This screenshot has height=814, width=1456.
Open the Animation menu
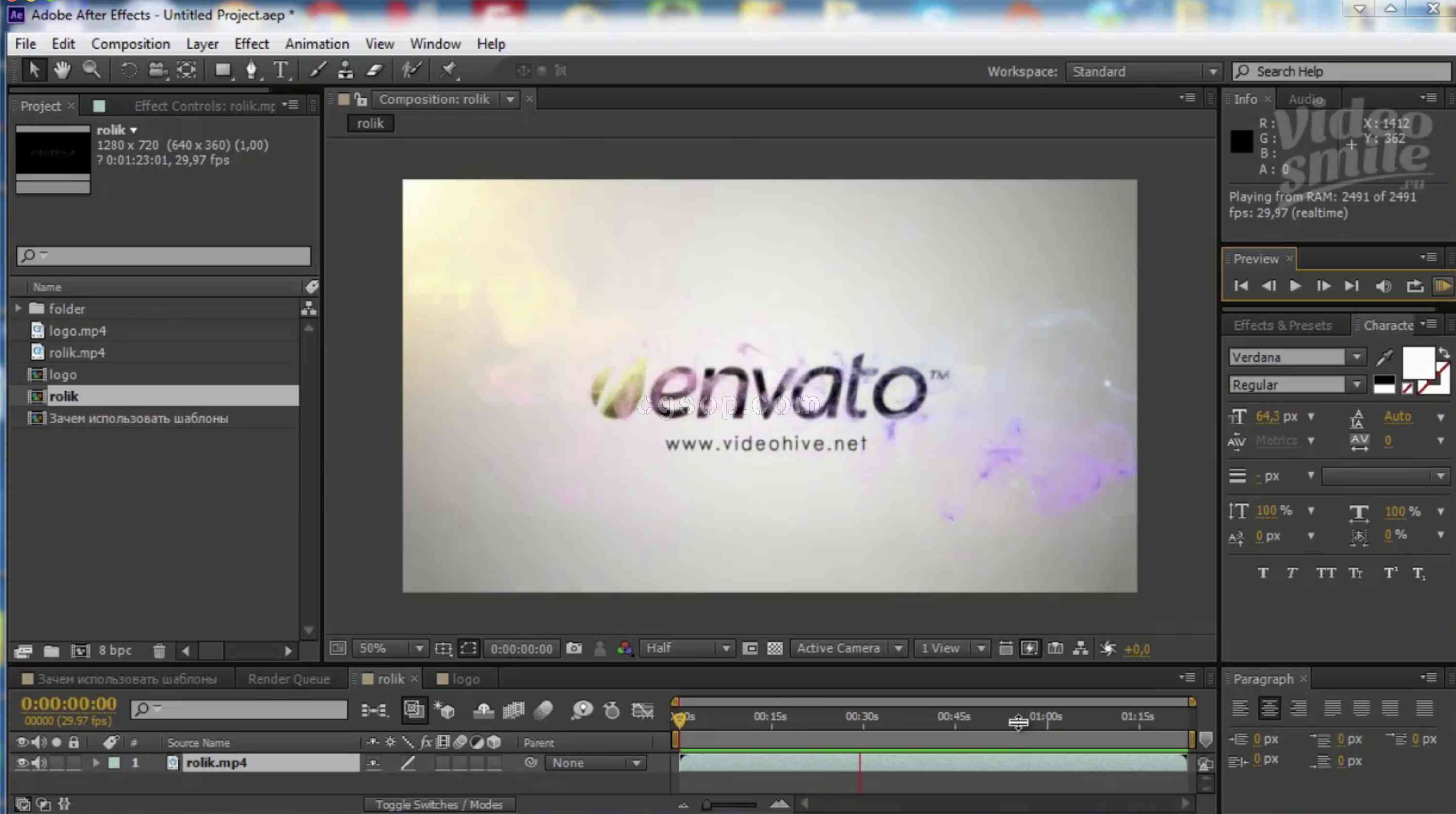pyautogui.click(x=317, y=44)
